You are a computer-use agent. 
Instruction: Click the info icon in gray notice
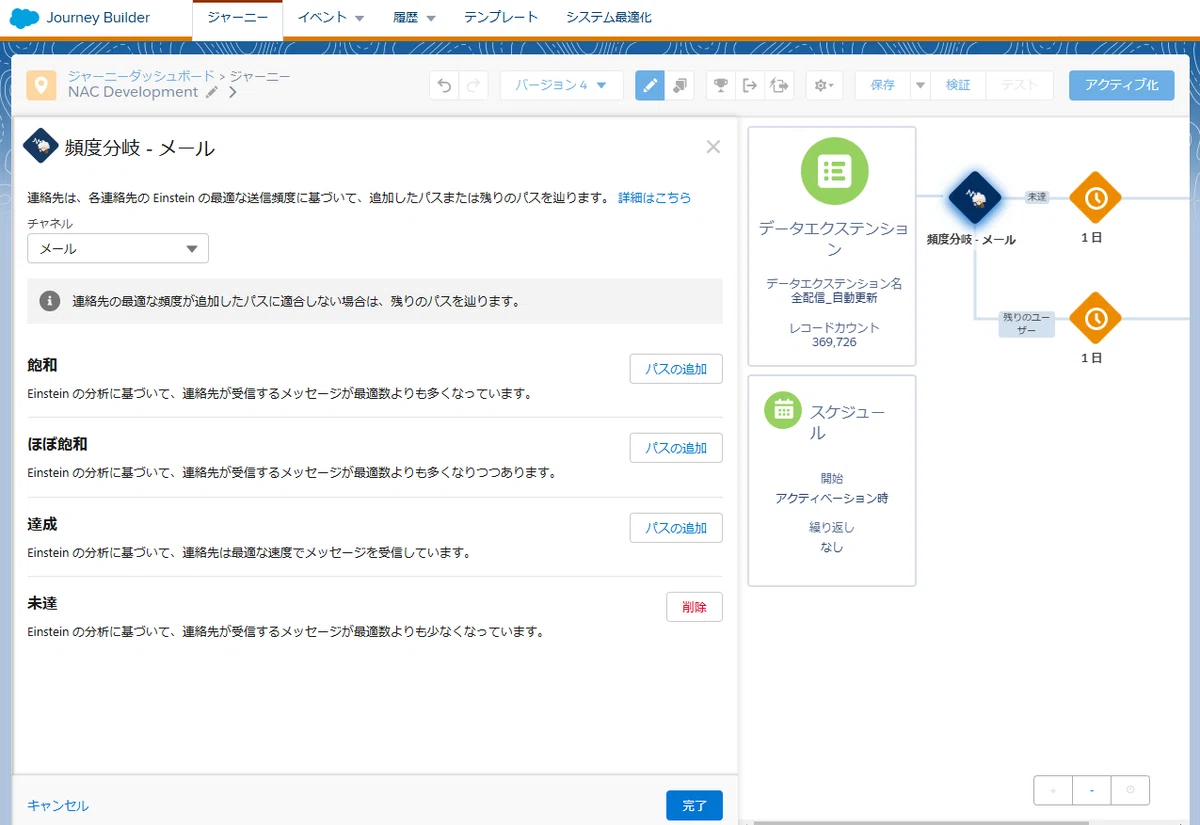[x=49, y=300]
